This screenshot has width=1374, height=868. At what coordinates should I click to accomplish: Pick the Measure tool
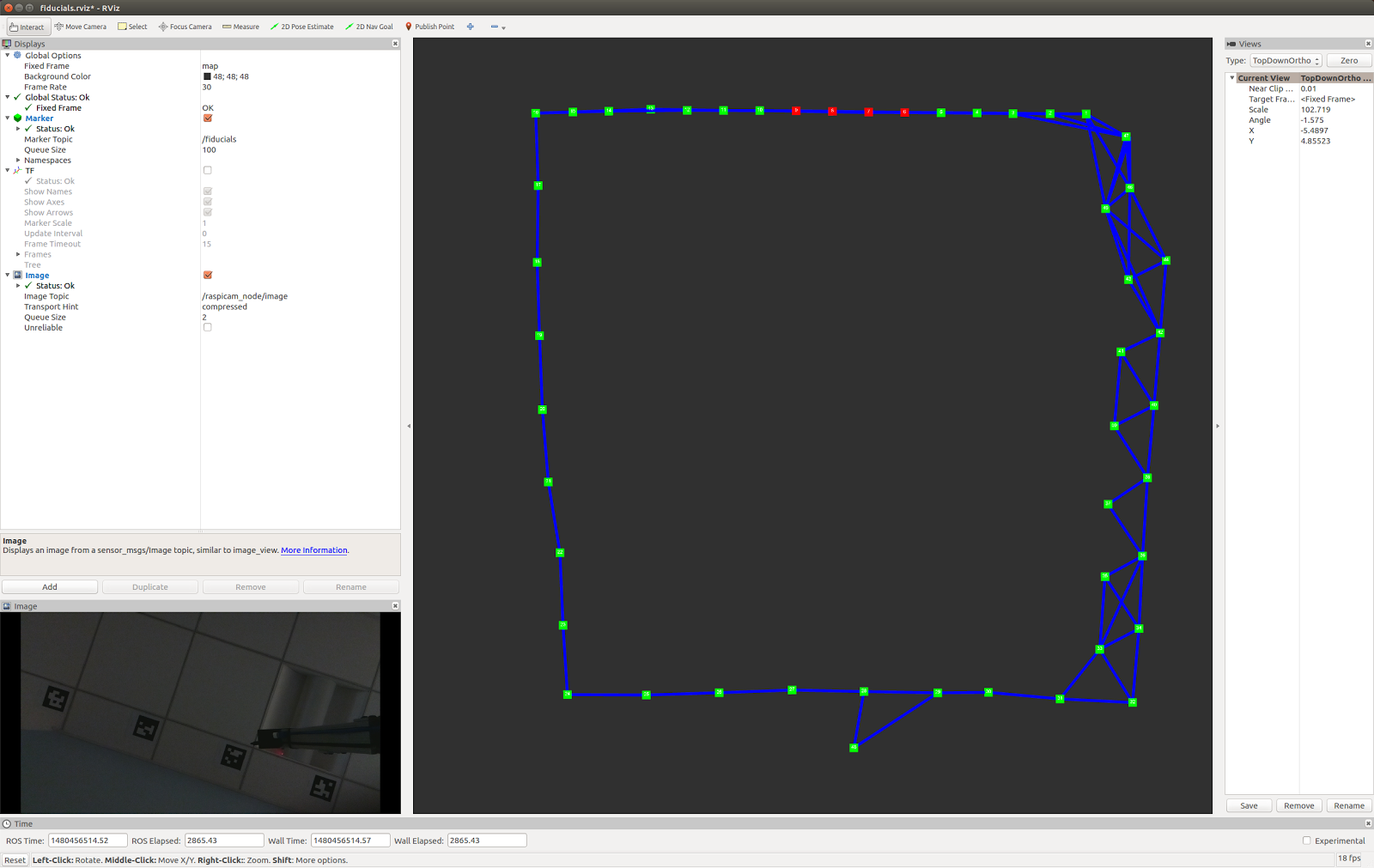point(240,27)
